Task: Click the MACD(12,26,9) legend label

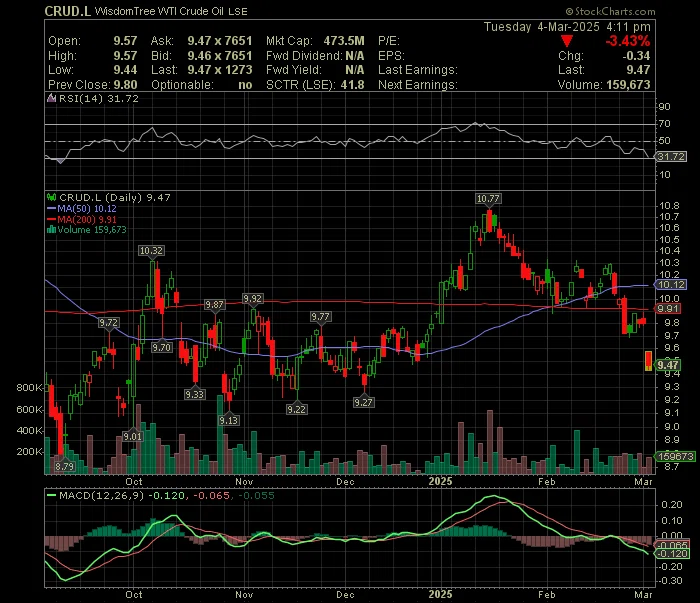Action: [x=101, y=495]
